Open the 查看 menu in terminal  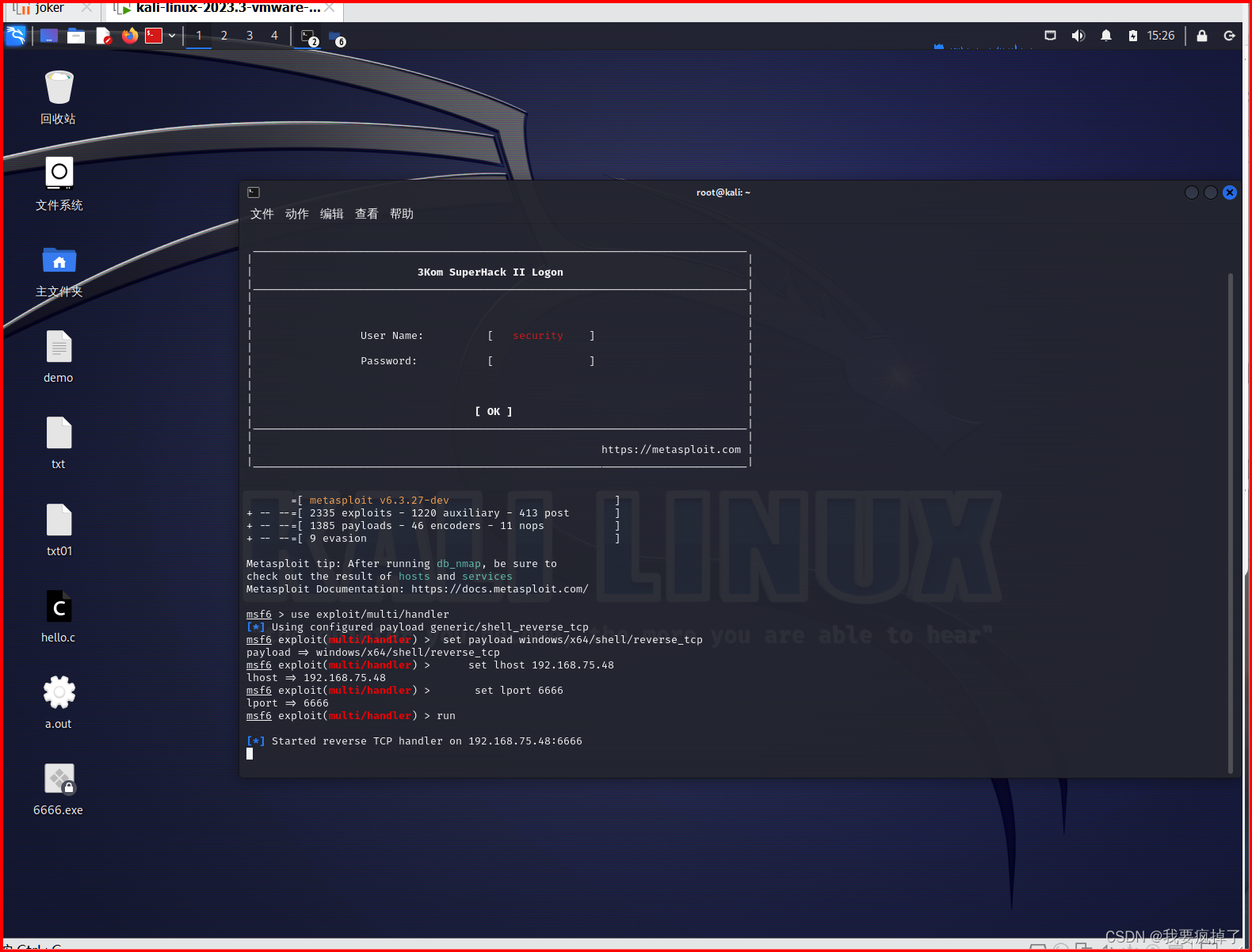[367, 214]
